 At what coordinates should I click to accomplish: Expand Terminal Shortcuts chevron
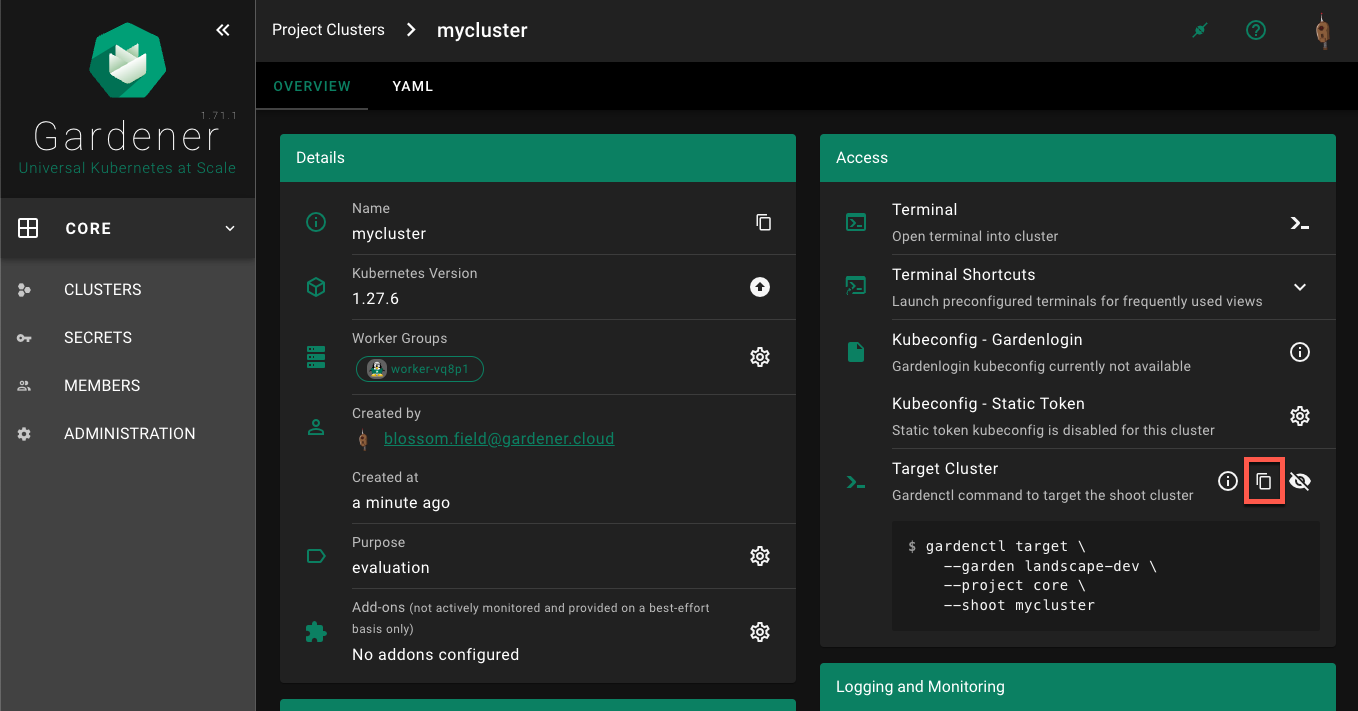[1299, 287]
